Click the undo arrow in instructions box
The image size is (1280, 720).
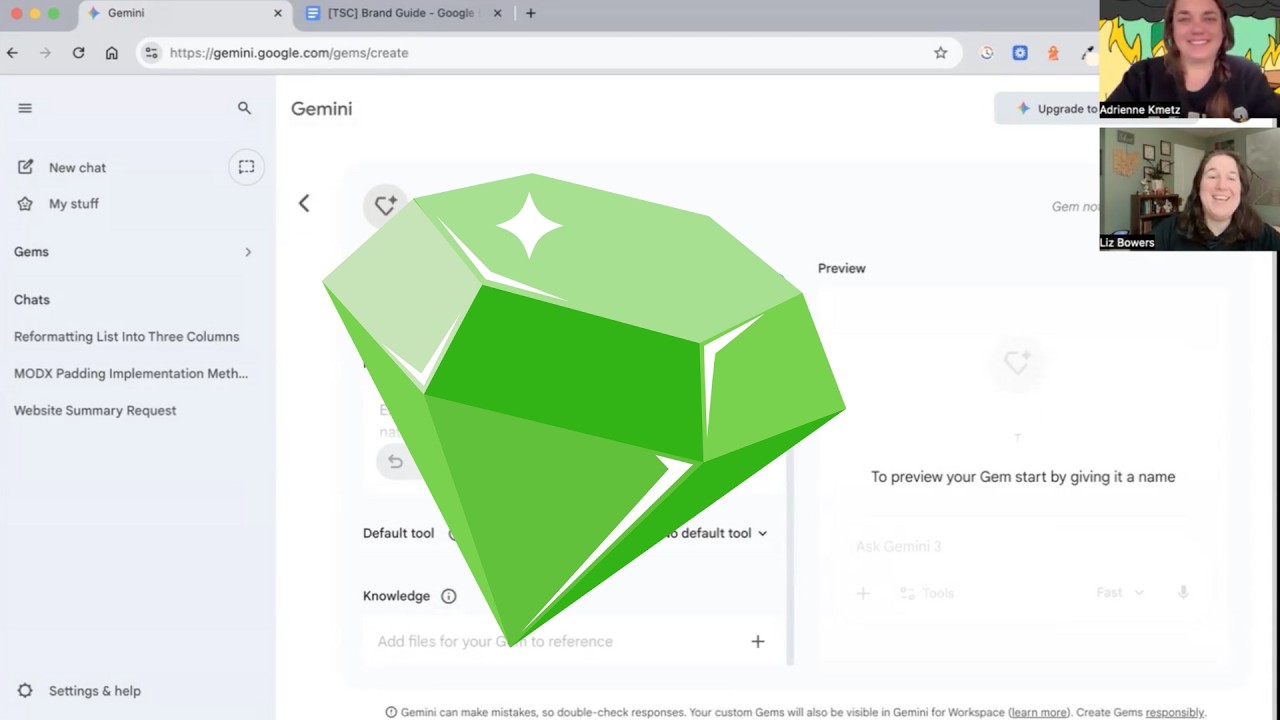point(395,461)
